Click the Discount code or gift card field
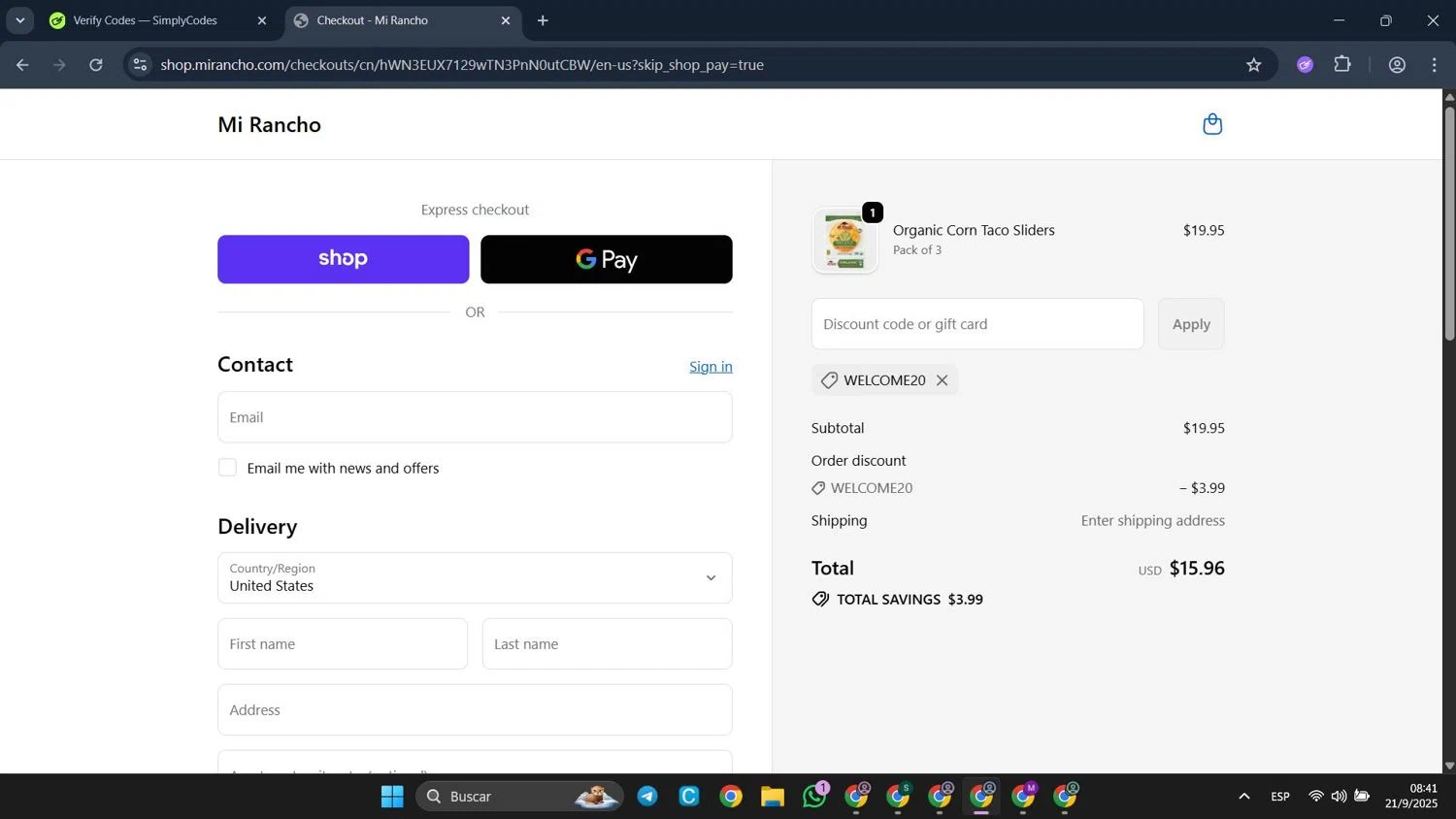The height and width of the screenshot is (819, 1456). (977, 324)
